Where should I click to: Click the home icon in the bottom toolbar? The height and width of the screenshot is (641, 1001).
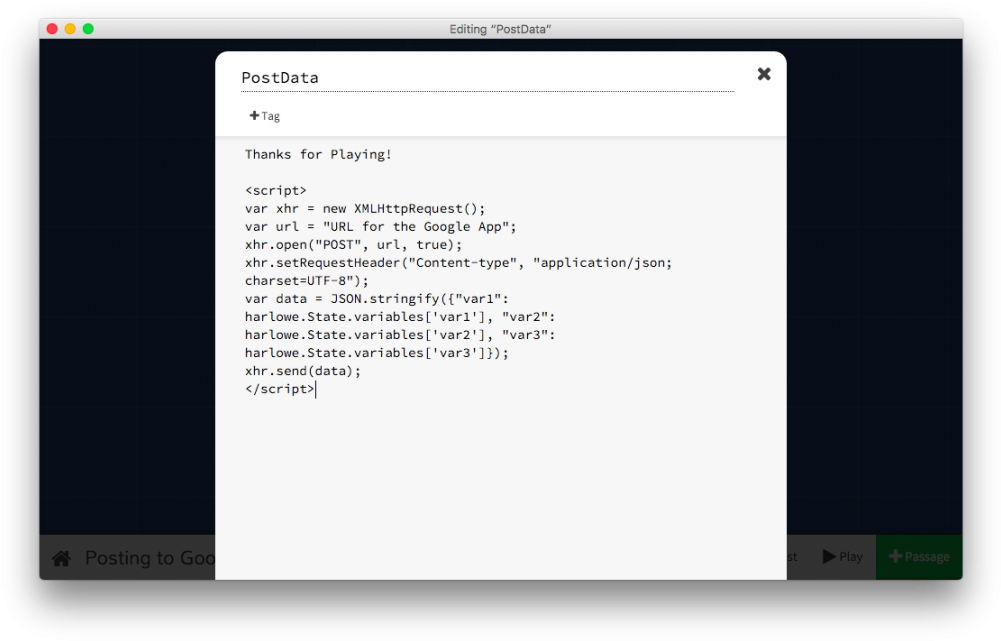coord(61,557)
